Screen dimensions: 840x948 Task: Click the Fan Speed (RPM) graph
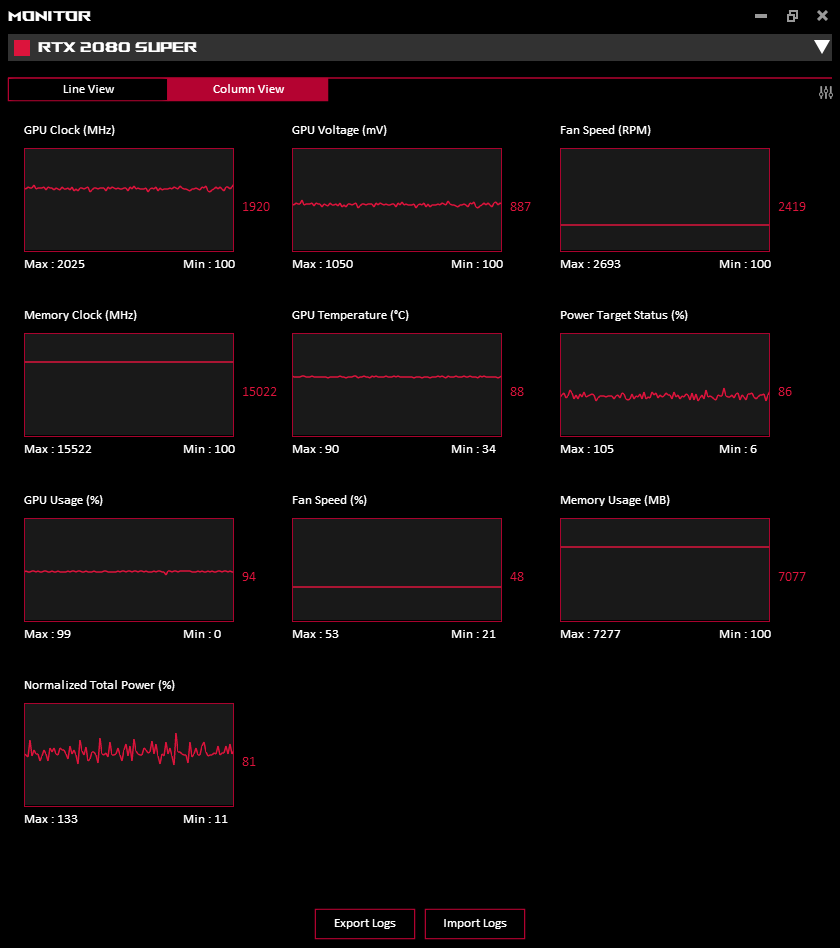tap(665, 200)
